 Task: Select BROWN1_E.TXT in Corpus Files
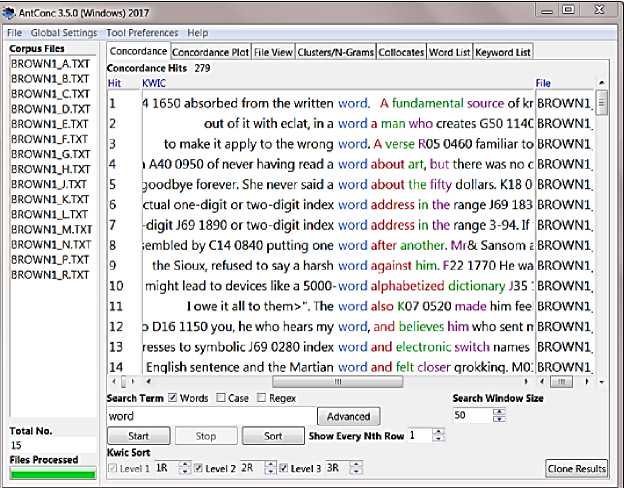coord(50,124)
